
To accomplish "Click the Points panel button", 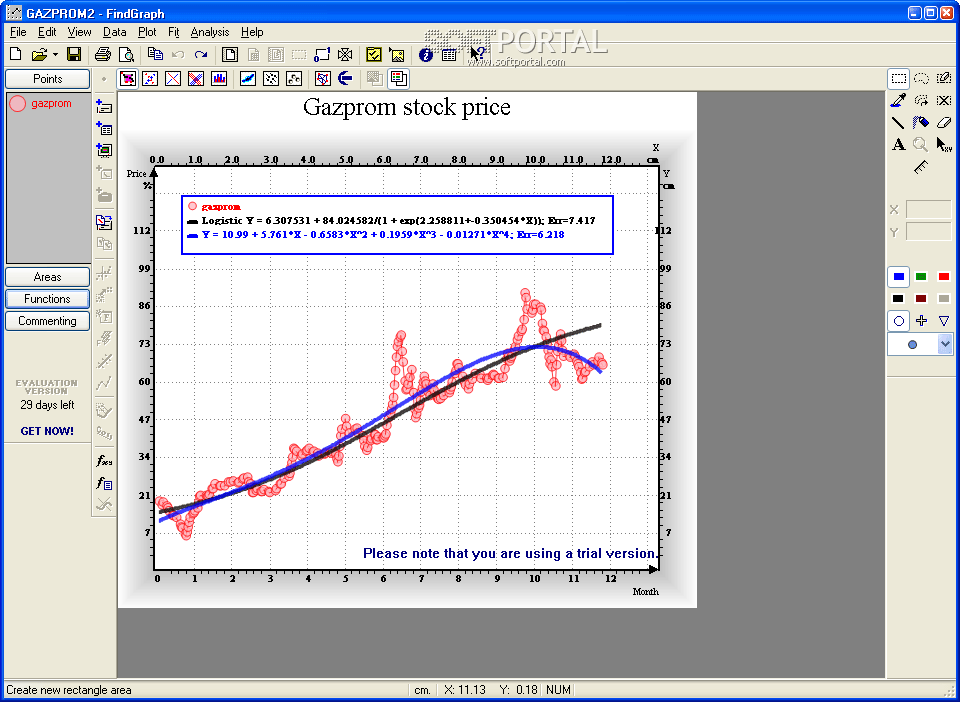I will 48,79.
